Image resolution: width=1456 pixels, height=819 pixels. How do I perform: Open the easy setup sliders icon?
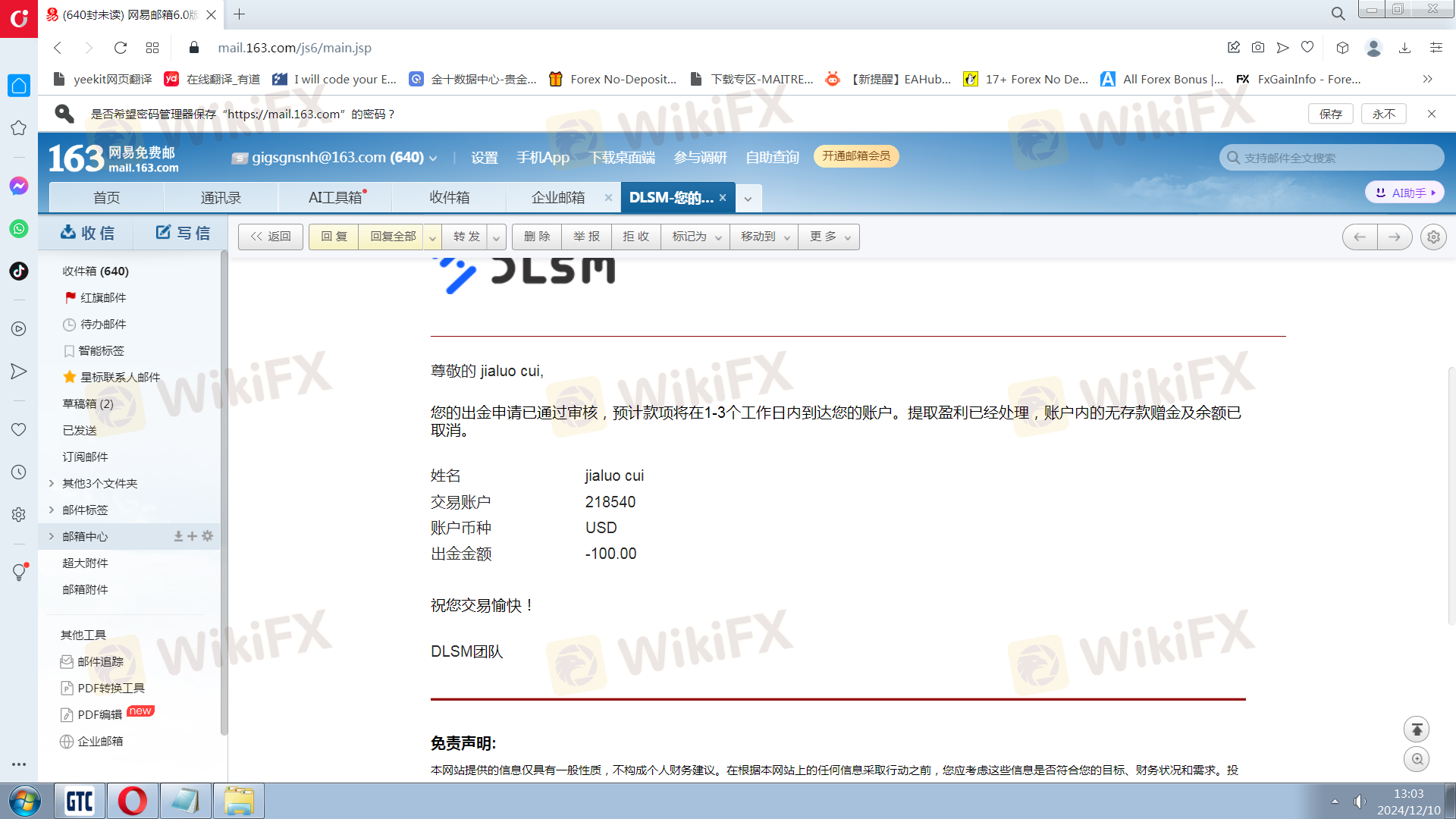click(x=1436, y=48)
